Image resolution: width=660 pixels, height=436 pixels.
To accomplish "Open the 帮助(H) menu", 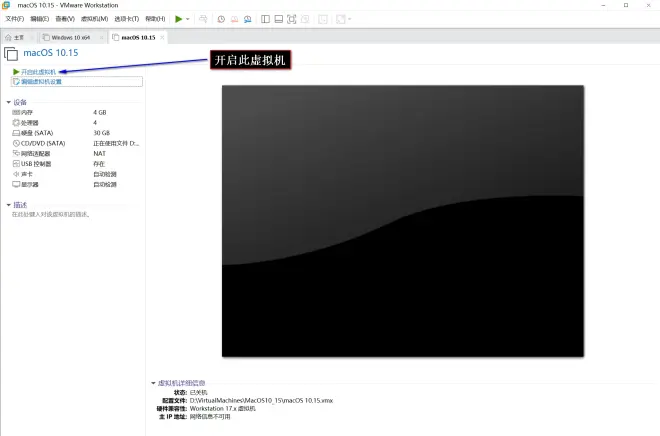I will click(x=155, y=19).
